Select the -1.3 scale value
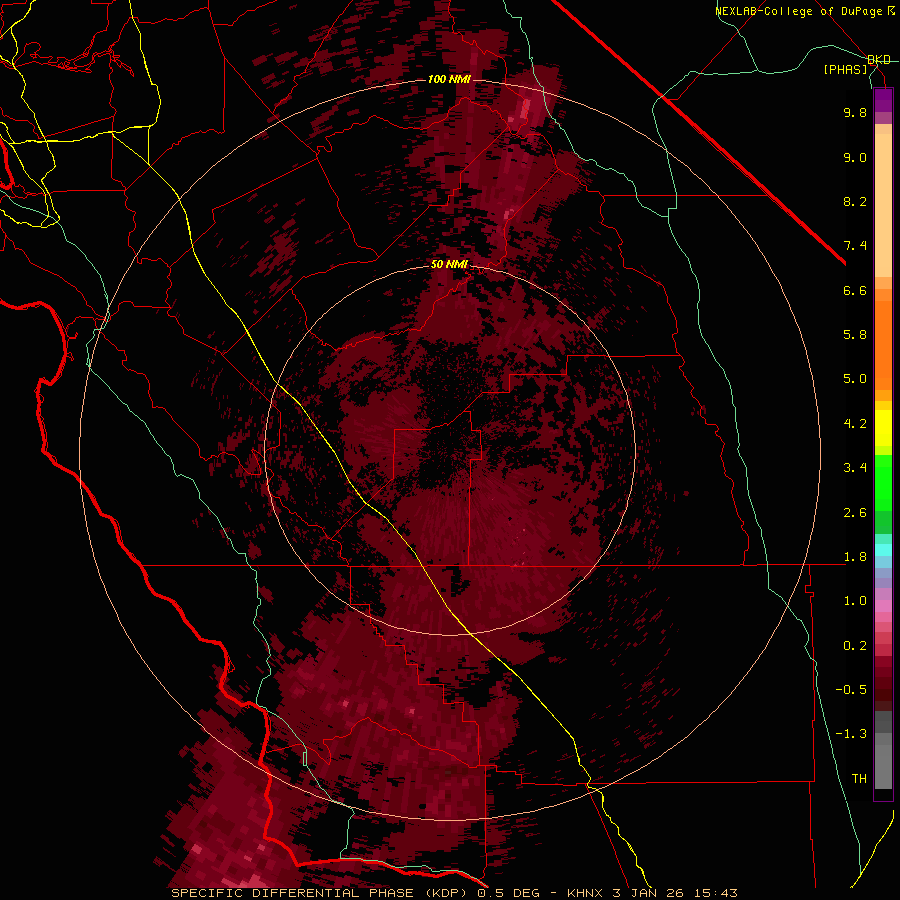 (x=851, y=734)
